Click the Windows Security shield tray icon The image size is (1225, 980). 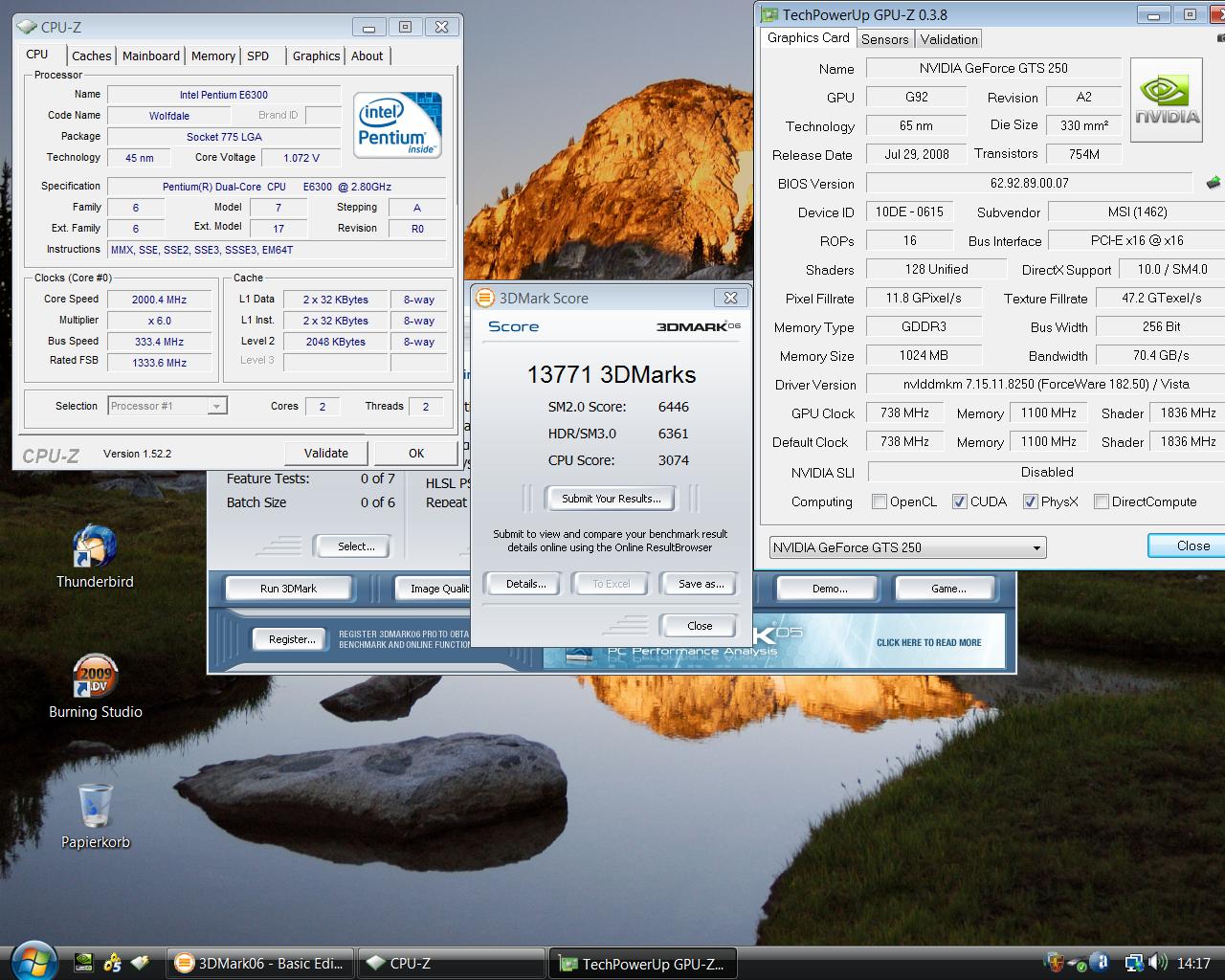[1055, 963]
